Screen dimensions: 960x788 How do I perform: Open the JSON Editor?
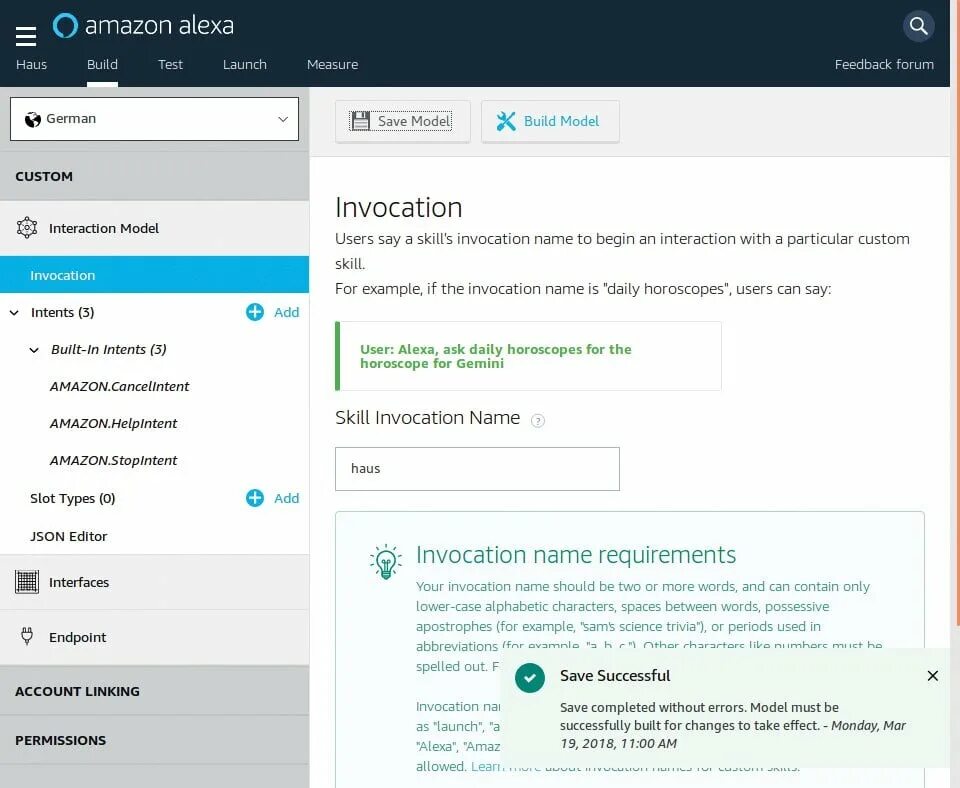[x=69, y=536]
